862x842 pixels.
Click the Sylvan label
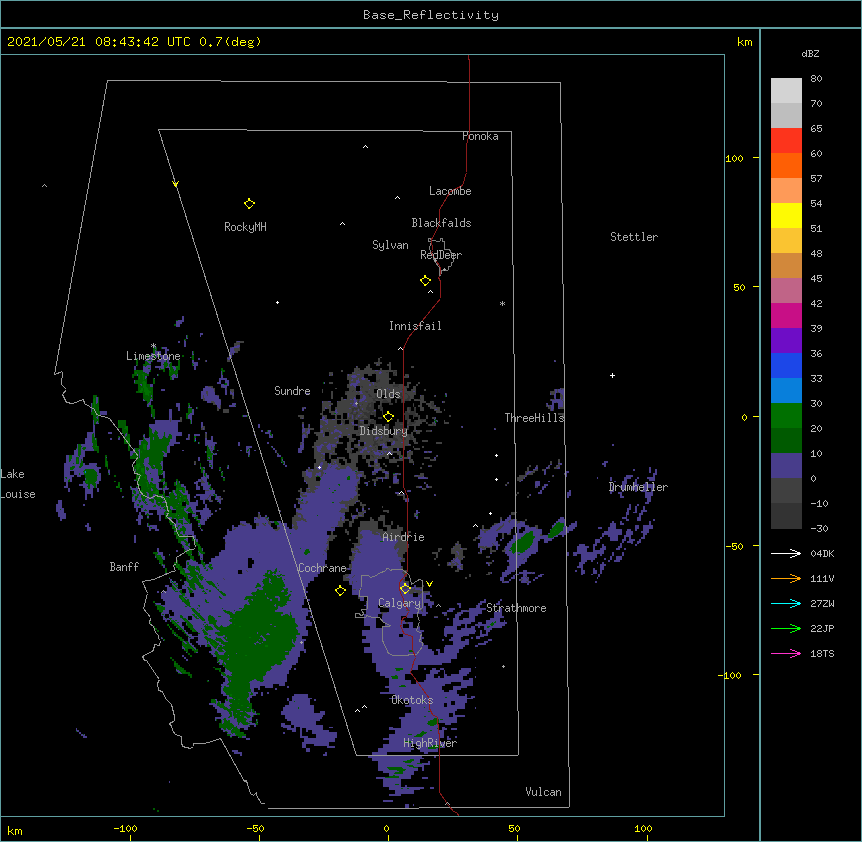coord(390,245)
